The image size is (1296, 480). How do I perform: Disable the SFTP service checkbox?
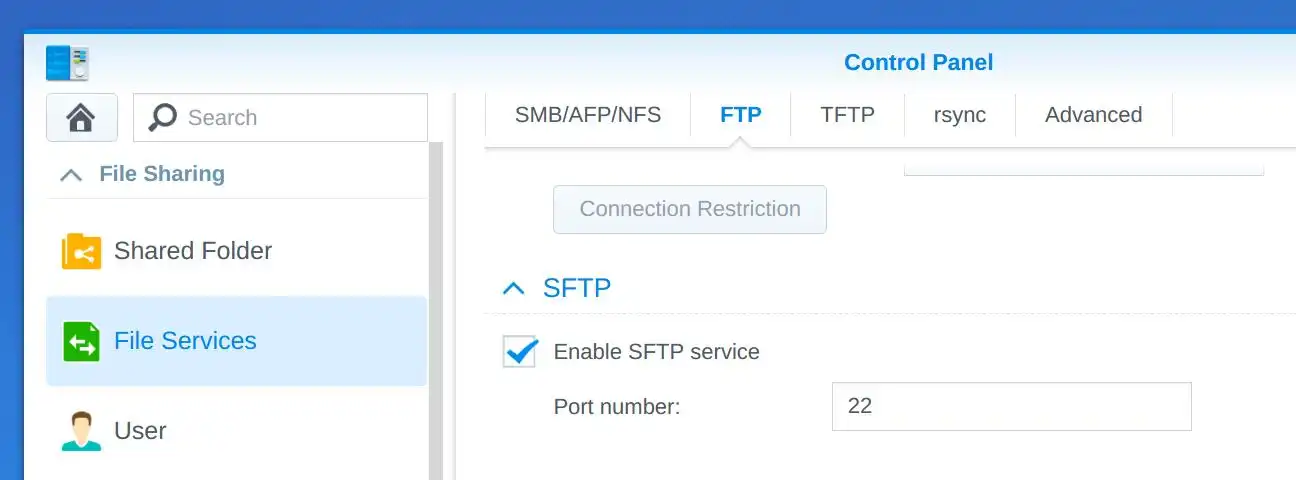tap(520, 352)
